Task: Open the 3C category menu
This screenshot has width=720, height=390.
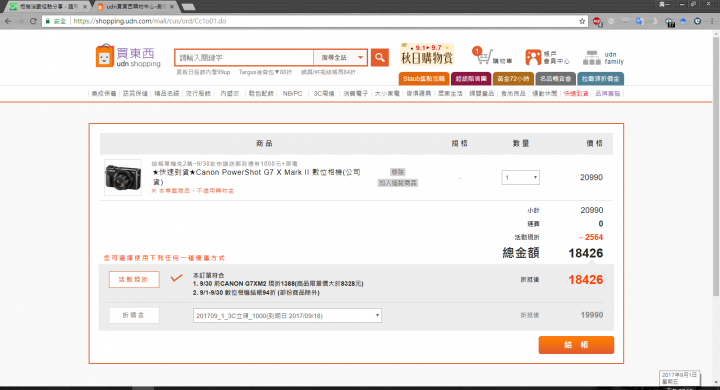Action: (x=324, y=93)
